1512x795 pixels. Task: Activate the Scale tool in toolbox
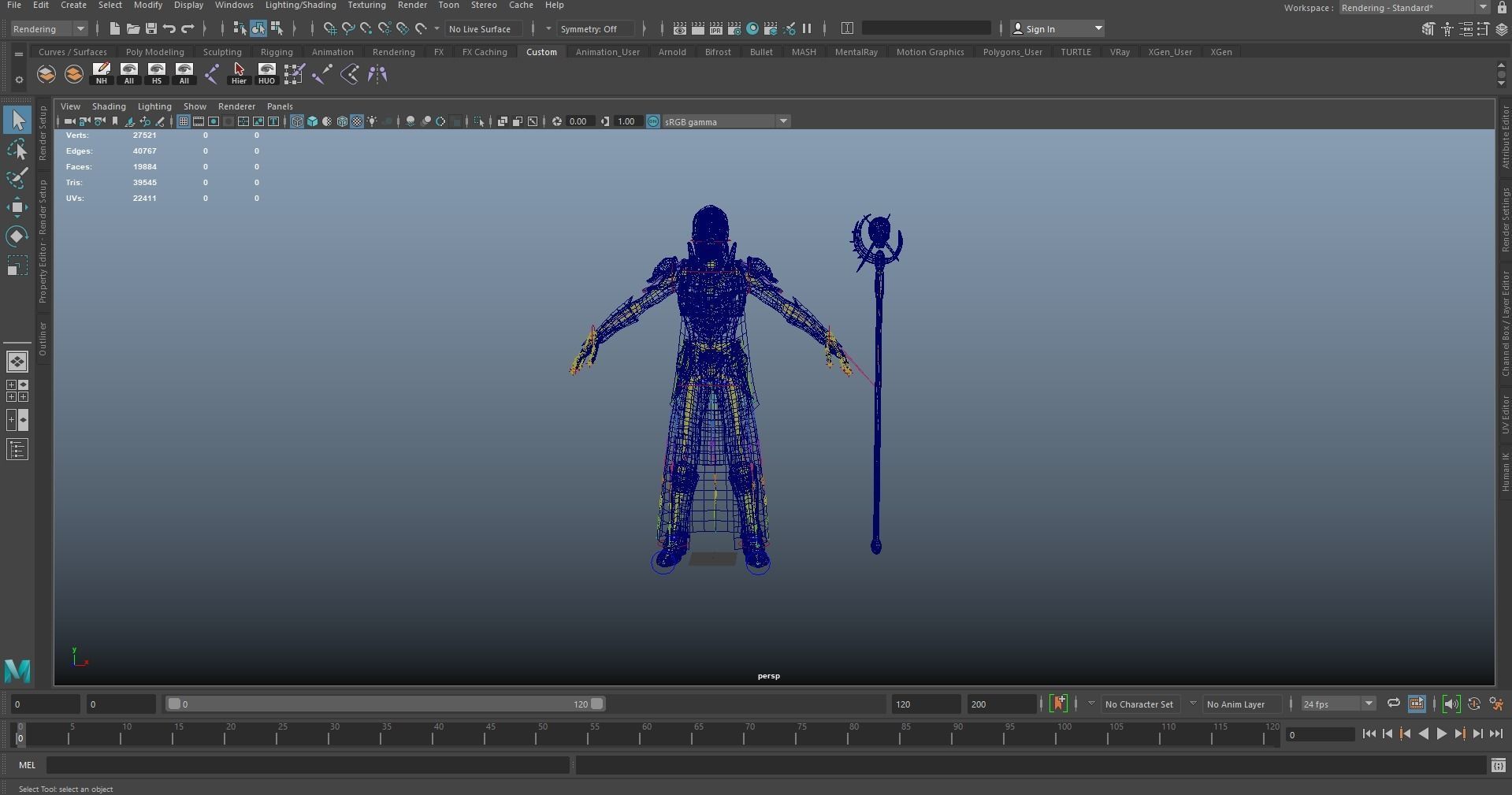[17, 266]
